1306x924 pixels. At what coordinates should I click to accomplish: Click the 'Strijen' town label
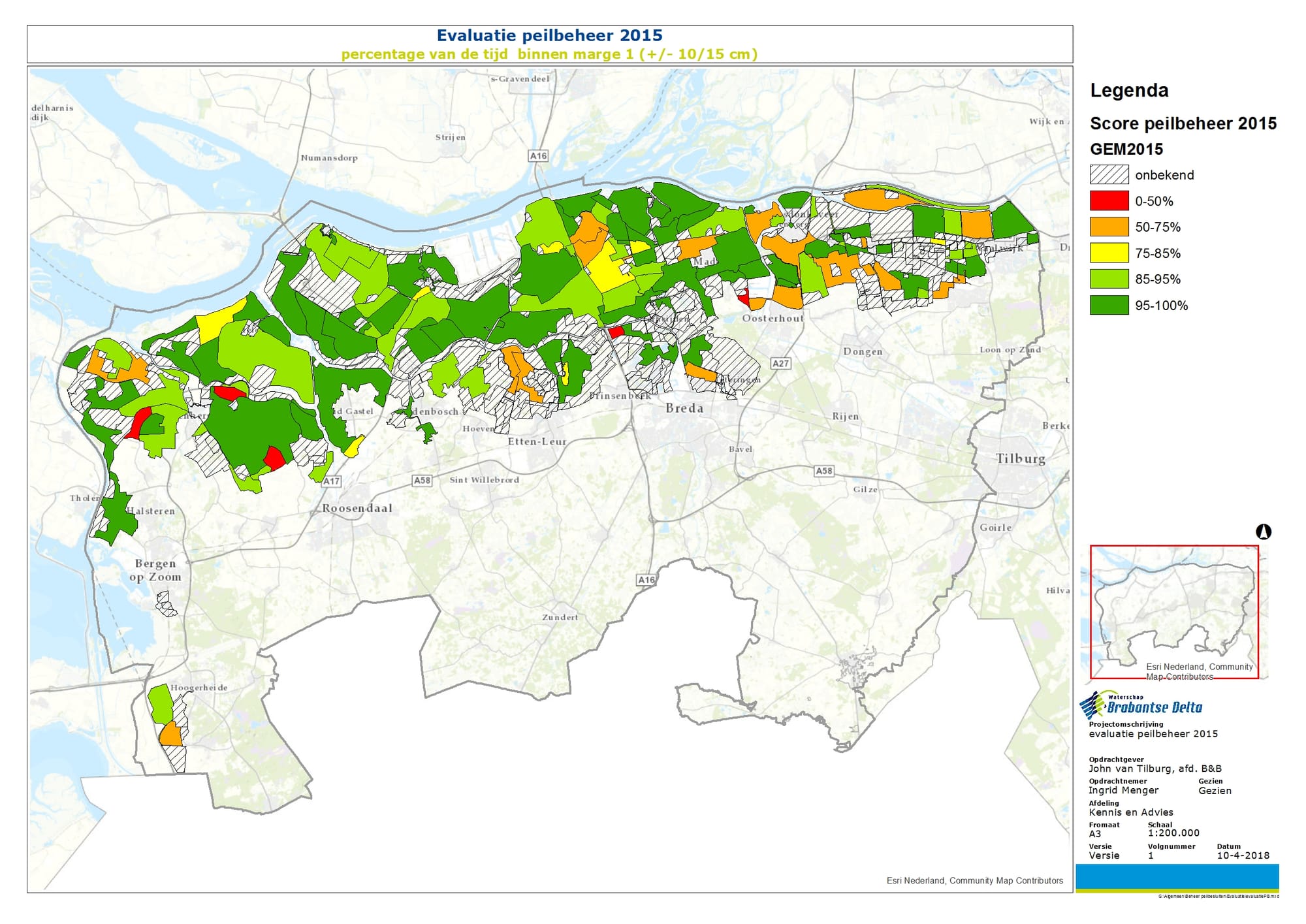451,137
